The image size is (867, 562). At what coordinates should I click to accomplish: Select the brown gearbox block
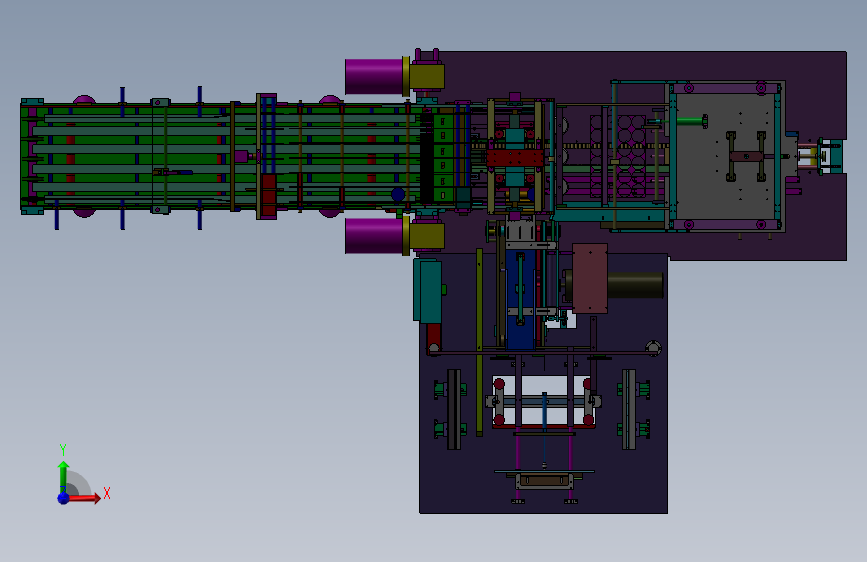coord(590,278)
